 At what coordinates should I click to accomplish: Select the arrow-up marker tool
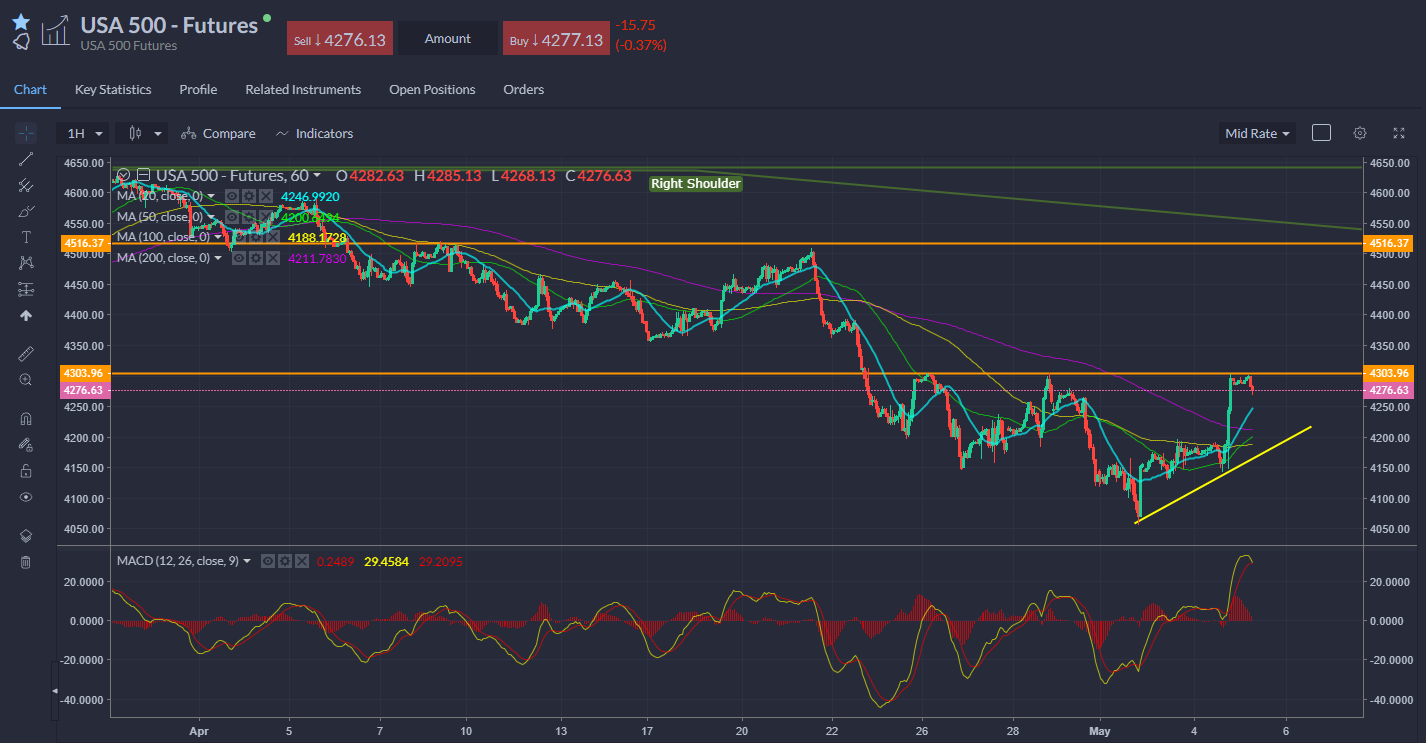(26, 315)
